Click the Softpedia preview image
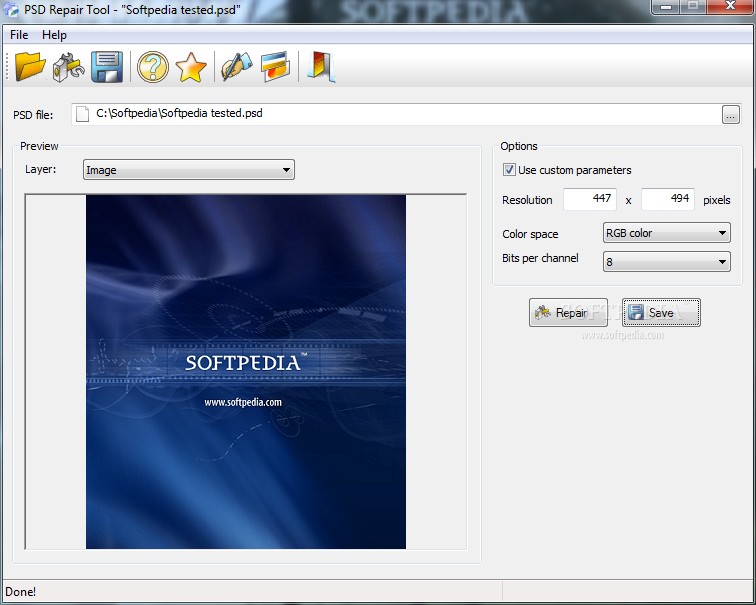 pyautogui.click(x=245, y=372)
